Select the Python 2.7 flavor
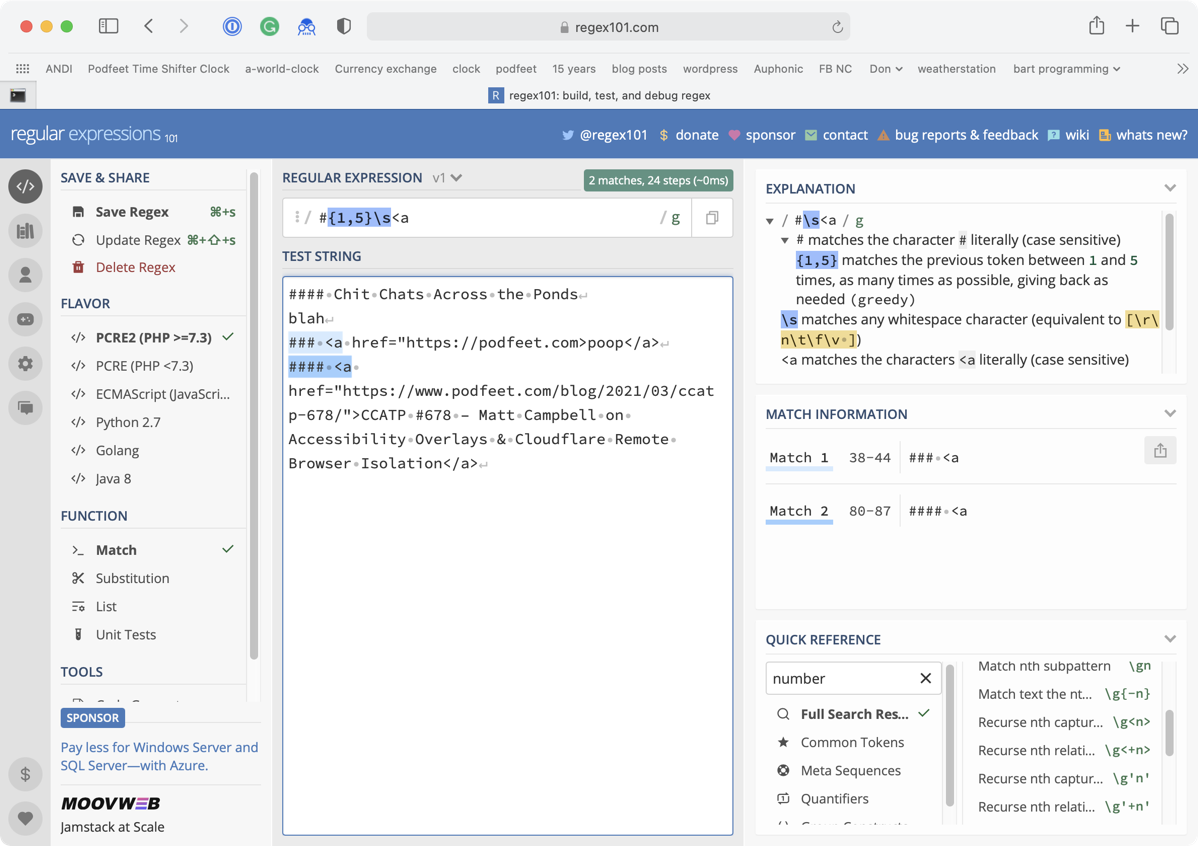 click(128, 422)
